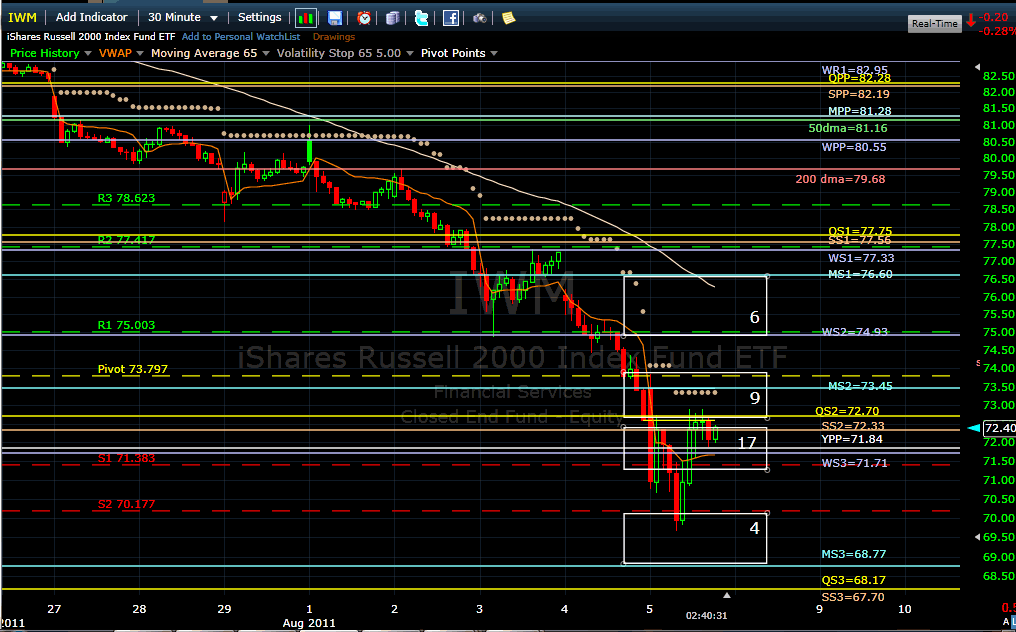Expand Volatility Stop 65 5.00 options

click(x=410, y=53)
